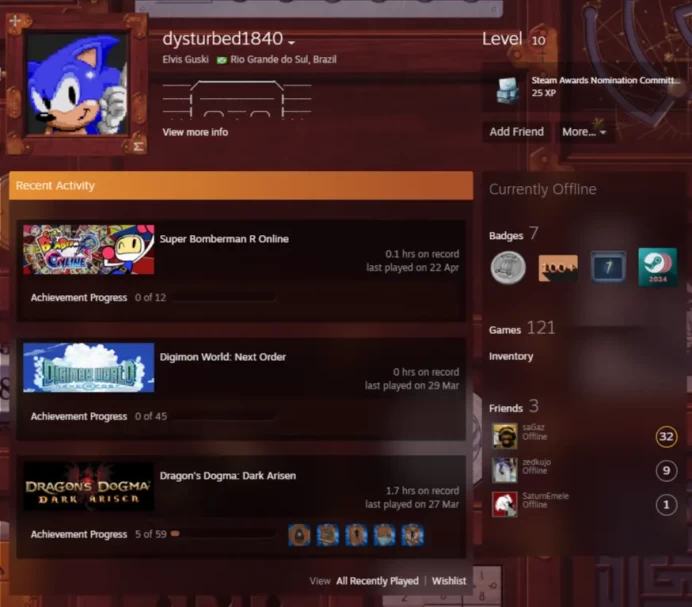Click zedkujo level 9 circle
Viewport: 692px width, 607px height.
[666, 471]
